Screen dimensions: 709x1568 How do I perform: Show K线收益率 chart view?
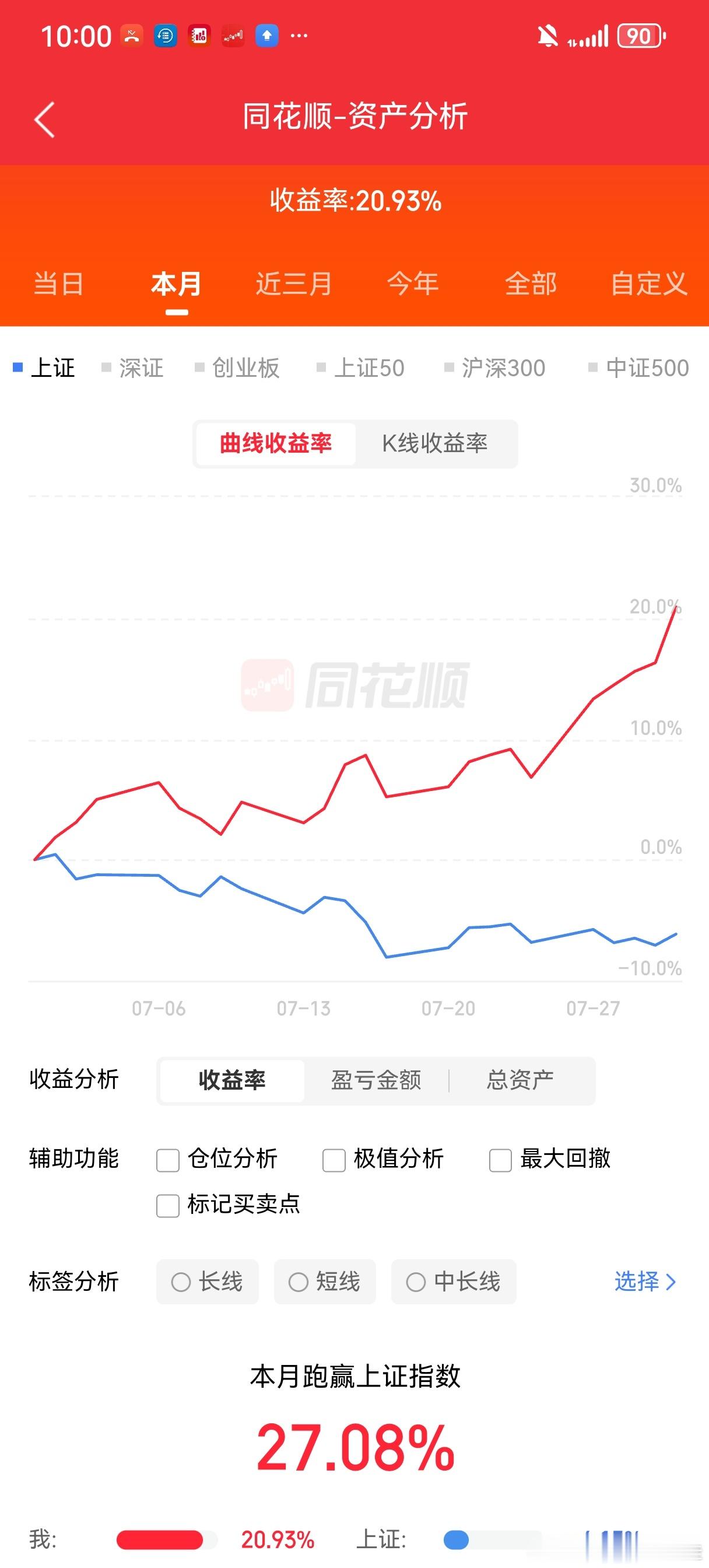point(434,443)
